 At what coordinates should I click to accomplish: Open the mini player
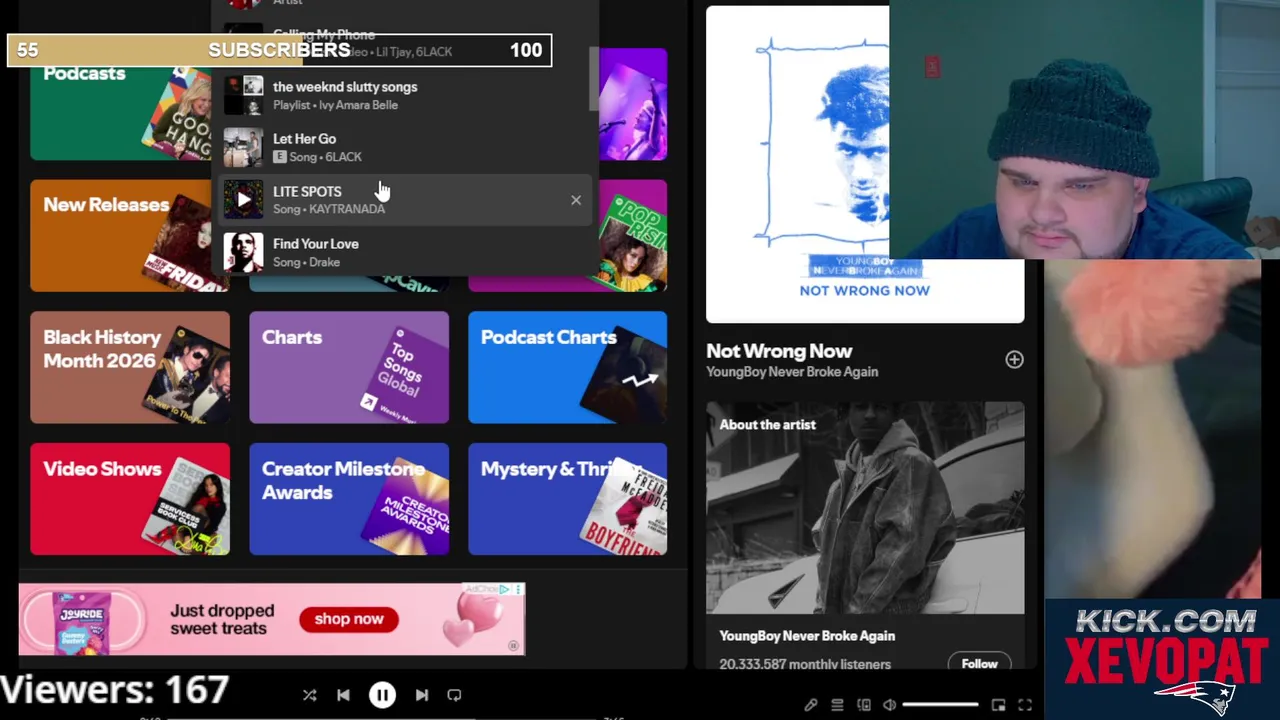(998, 705)
